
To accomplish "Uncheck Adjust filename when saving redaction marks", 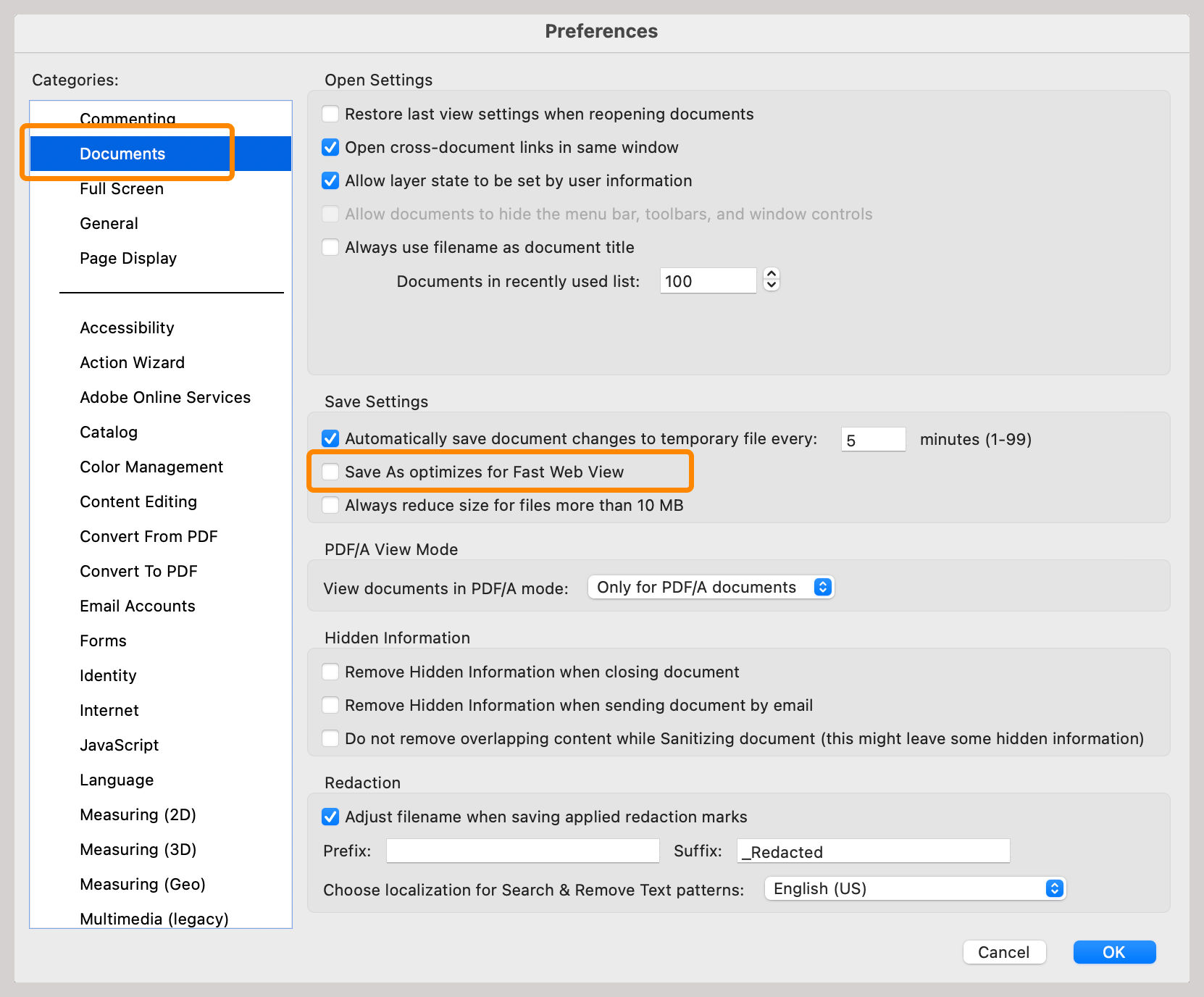I will point(330,817).
